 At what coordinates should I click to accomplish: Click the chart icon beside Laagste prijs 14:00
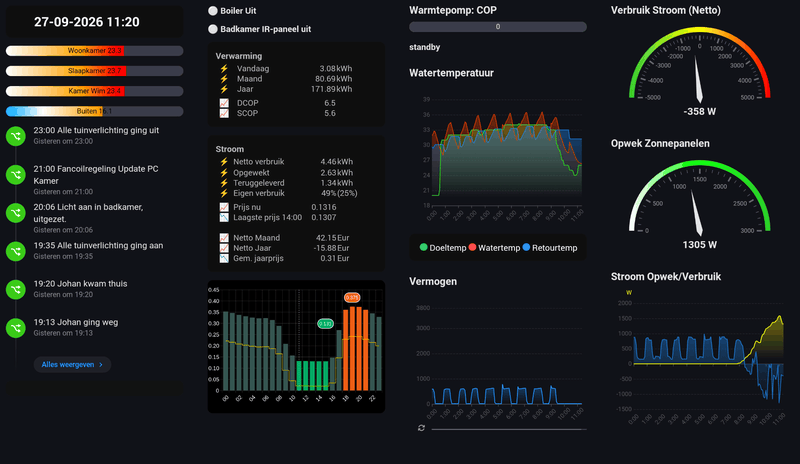pyautogui.click(x=224, y=217)
